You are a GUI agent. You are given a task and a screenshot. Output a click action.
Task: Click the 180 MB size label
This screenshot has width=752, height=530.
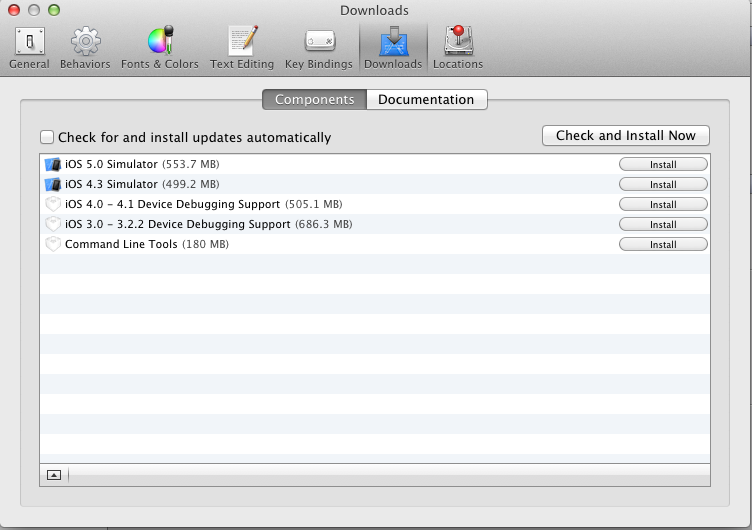(205, 244)
